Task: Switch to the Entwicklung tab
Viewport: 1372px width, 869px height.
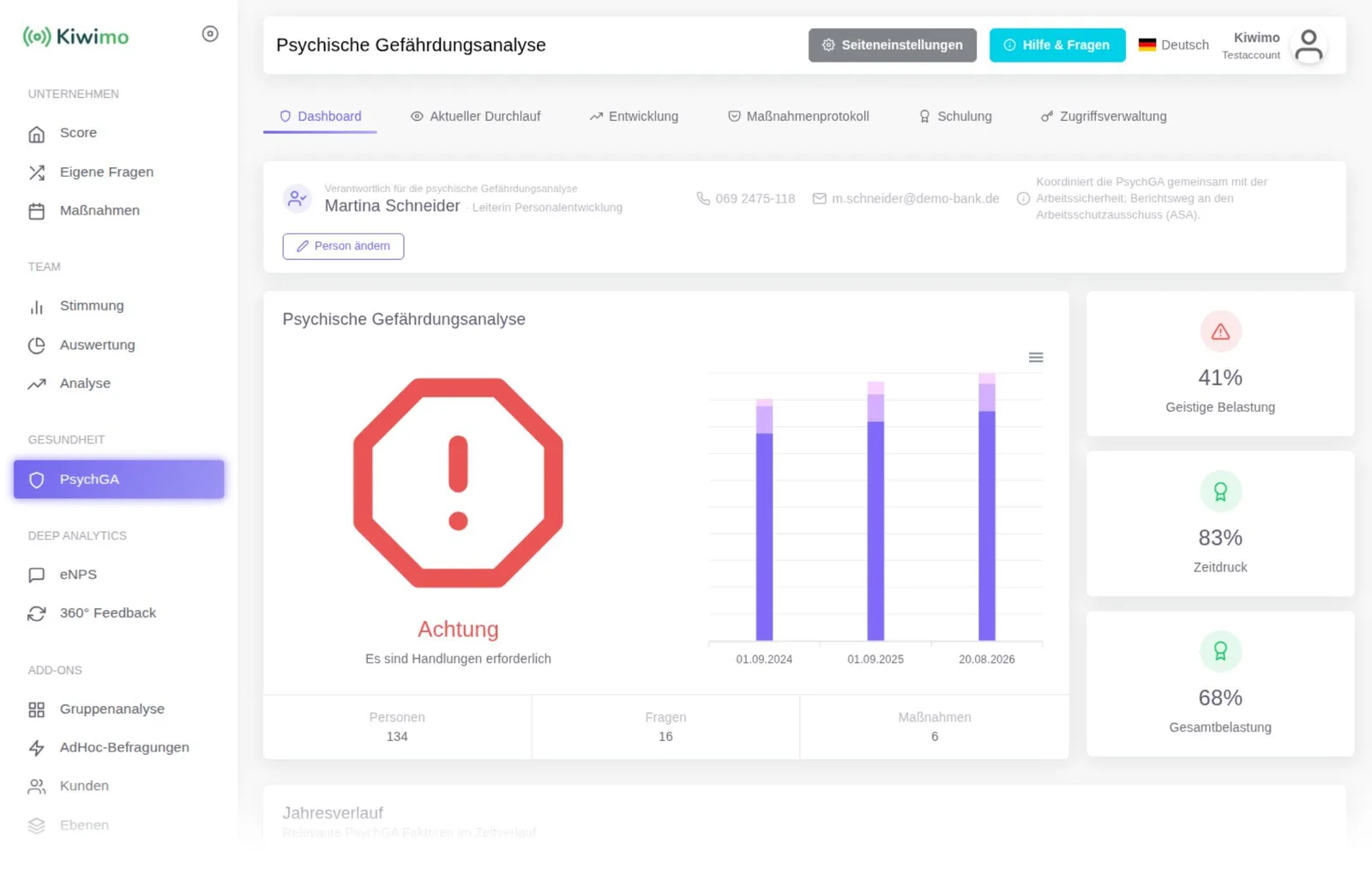Action: click(634, 117)
